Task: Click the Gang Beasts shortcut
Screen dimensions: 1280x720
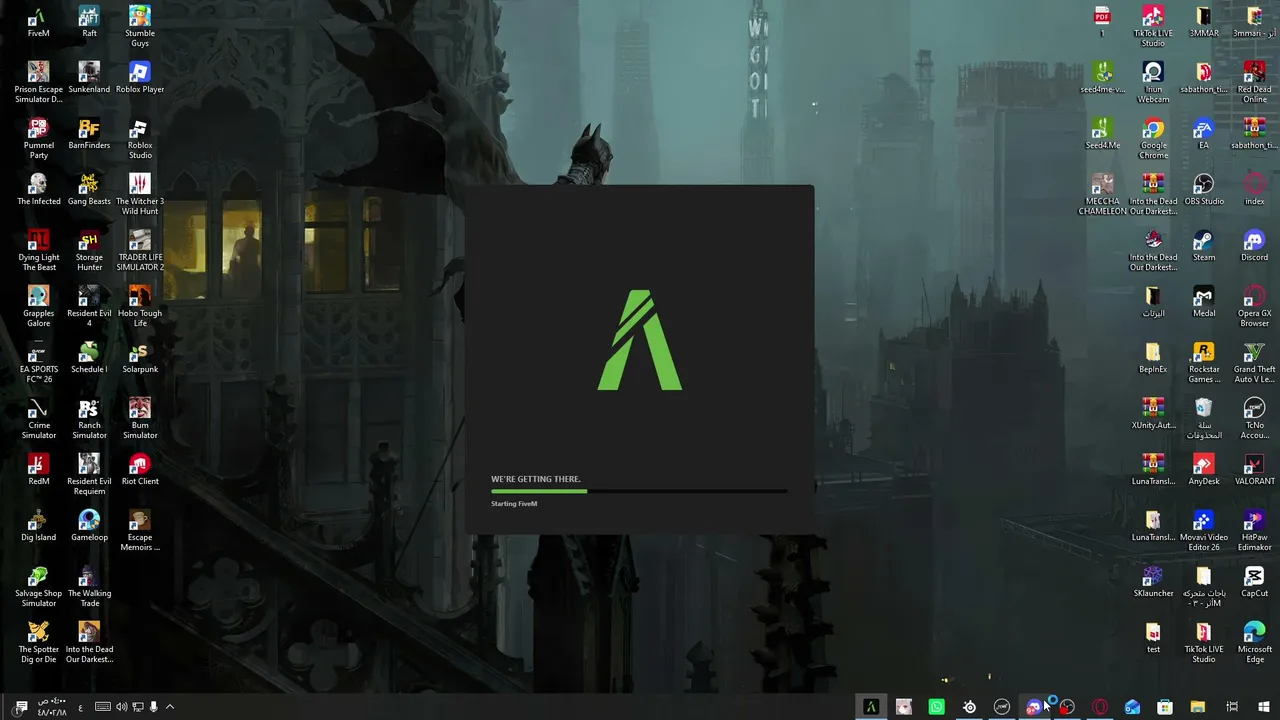Action: [89, 190]
